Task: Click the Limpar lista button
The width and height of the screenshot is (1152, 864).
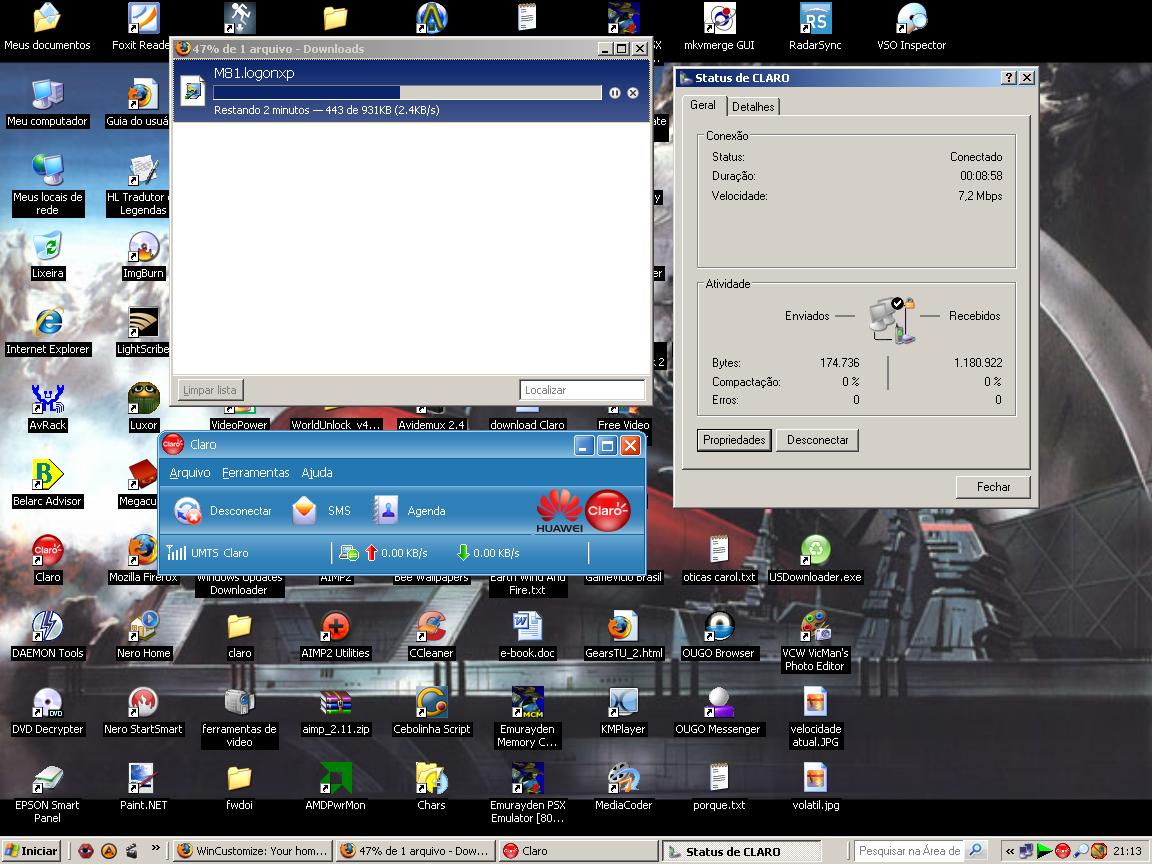Action: pyautogui.click(x=209, y=390)
